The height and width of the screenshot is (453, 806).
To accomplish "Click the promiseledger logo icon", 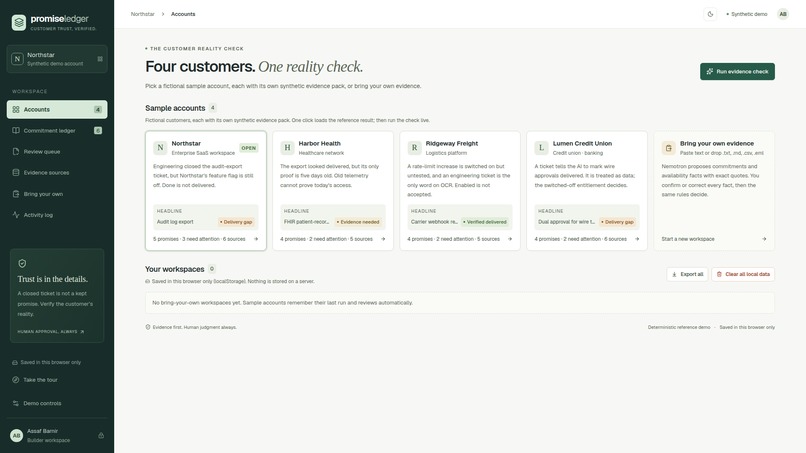I will pyautogui.click(x=19, y=22).
